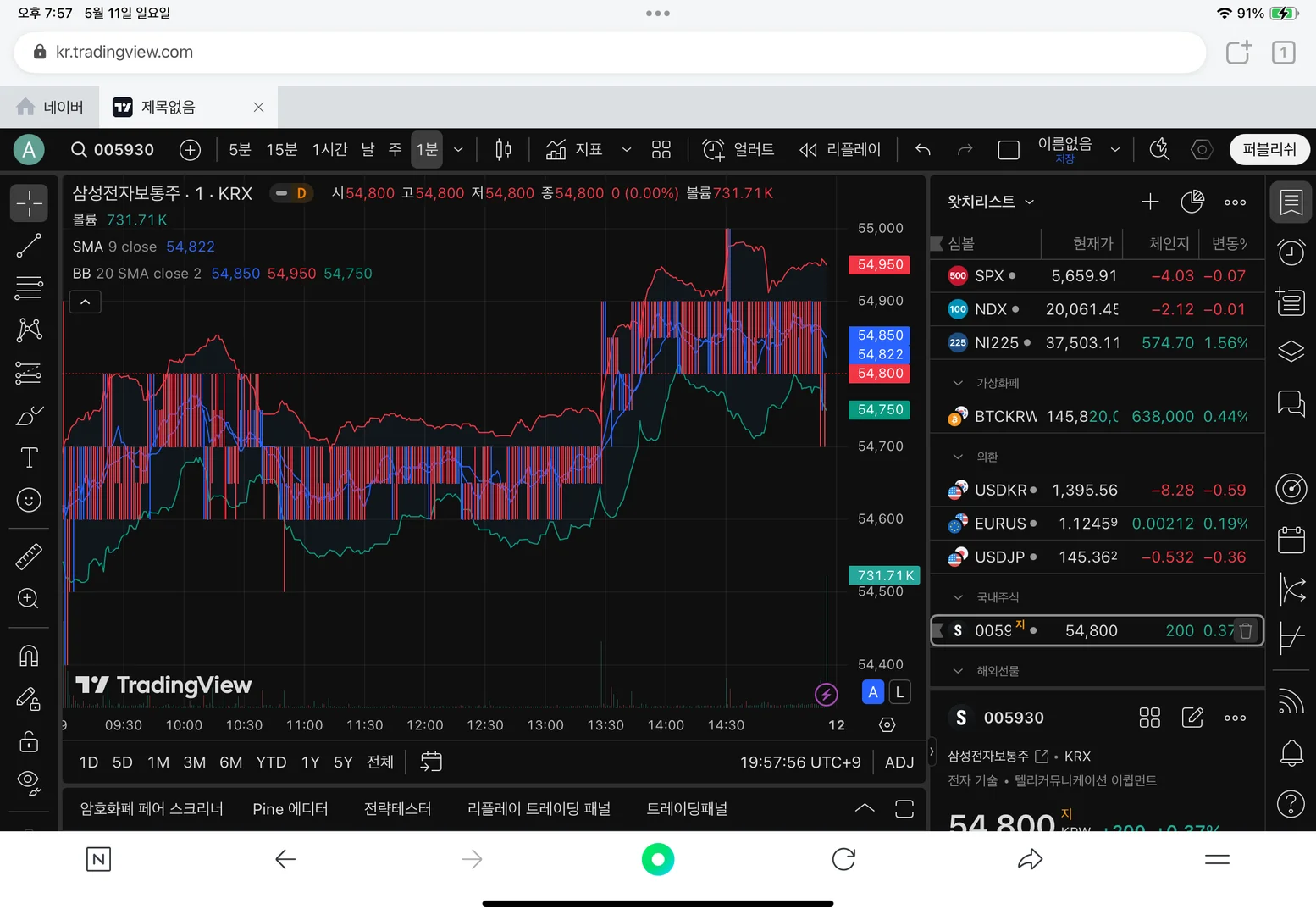Open the 지표 indicators dialog
Image resolution: width=1316 pixels, height=915 pixels.
574,150
